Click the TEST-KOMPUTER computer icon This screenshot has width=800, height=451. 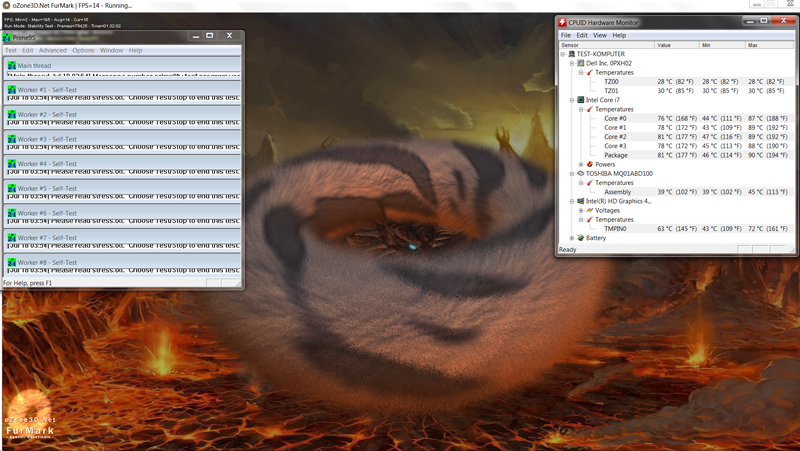(x=571, y=54)
